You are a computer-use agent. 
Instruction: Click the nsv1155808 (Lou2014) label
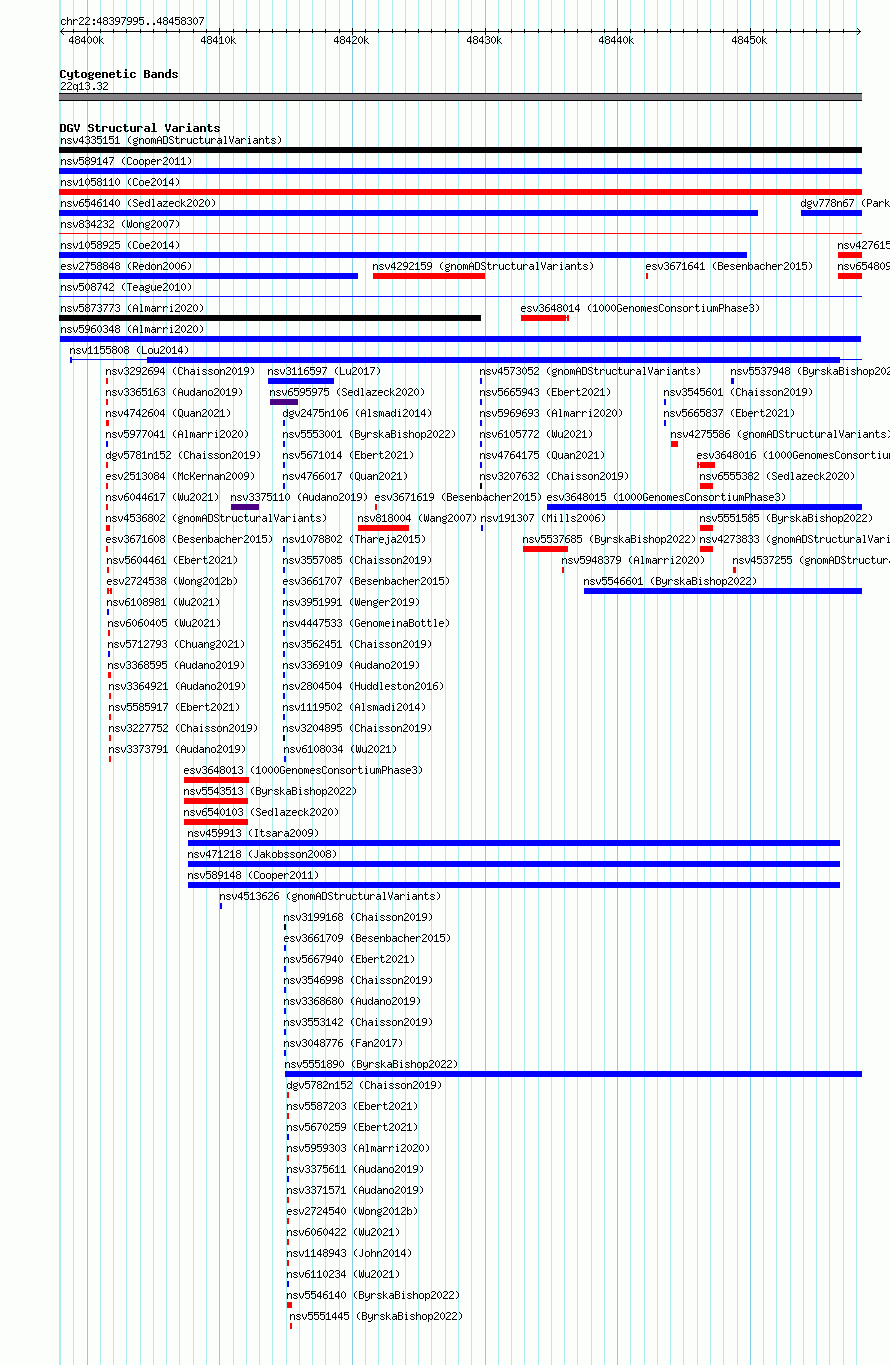point(129,350)
